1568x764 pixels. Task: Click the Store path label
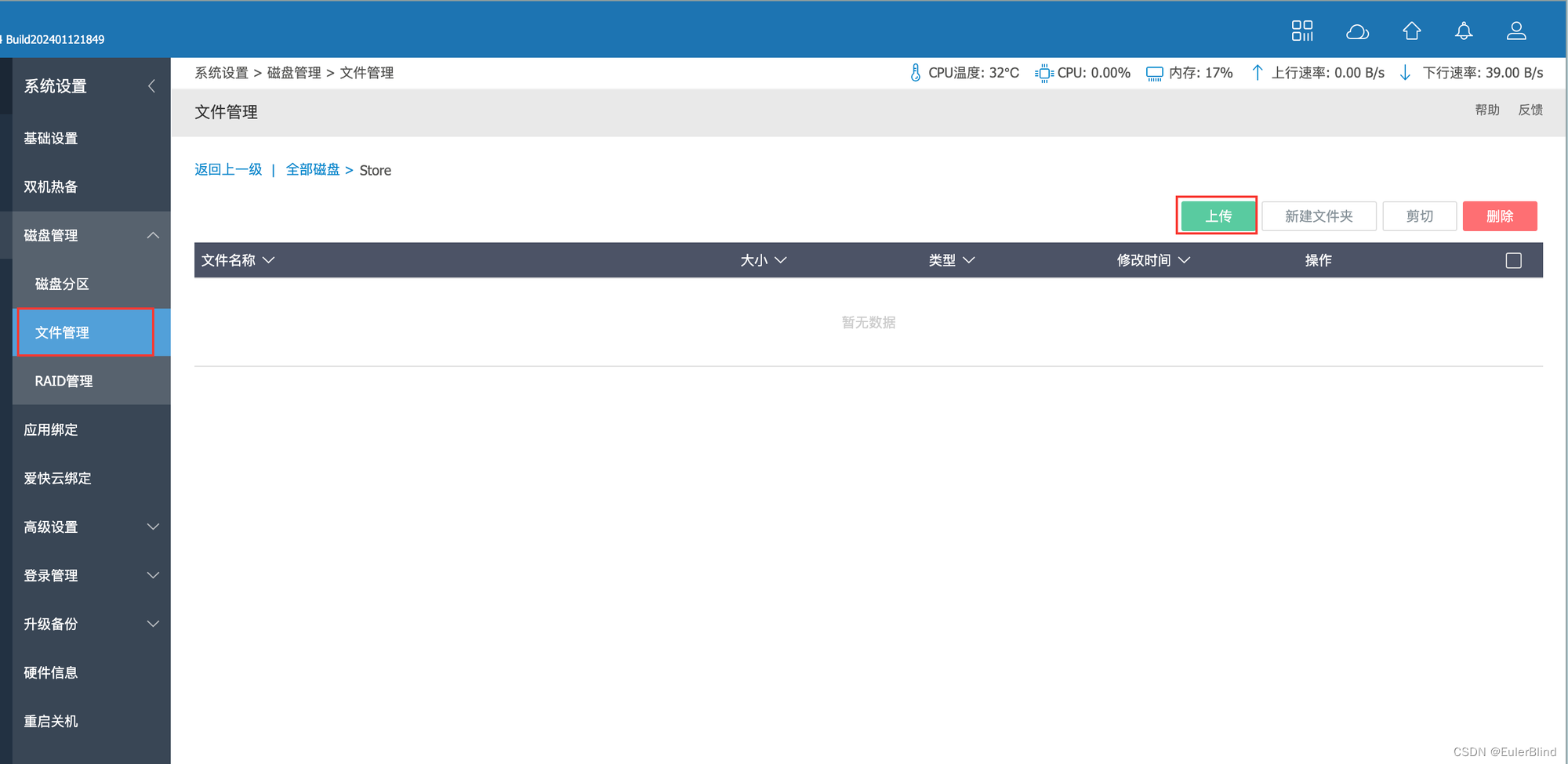point(376,171)
